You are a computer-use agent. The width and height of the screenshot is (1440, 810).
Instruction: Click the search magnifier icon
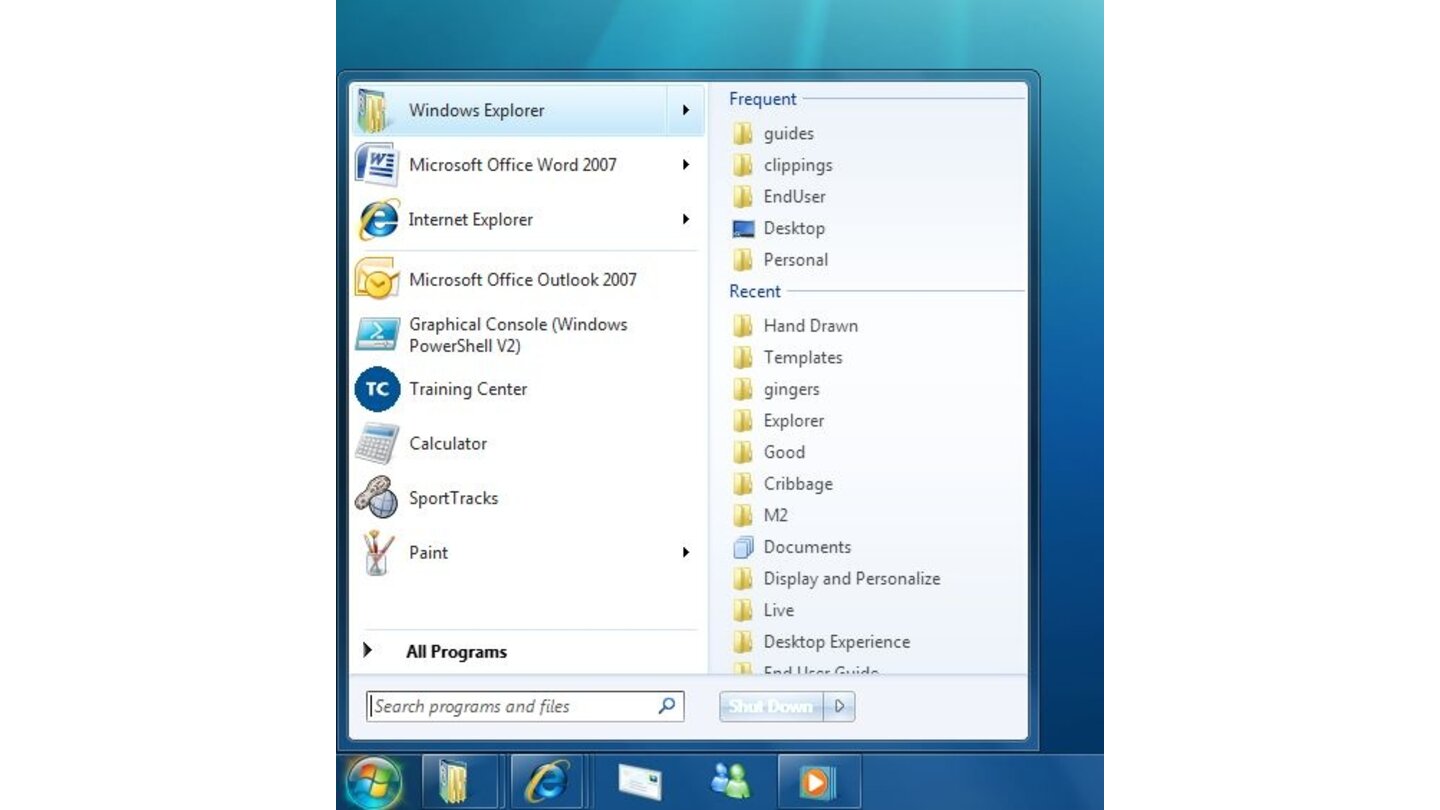click(x=667, y=706)
